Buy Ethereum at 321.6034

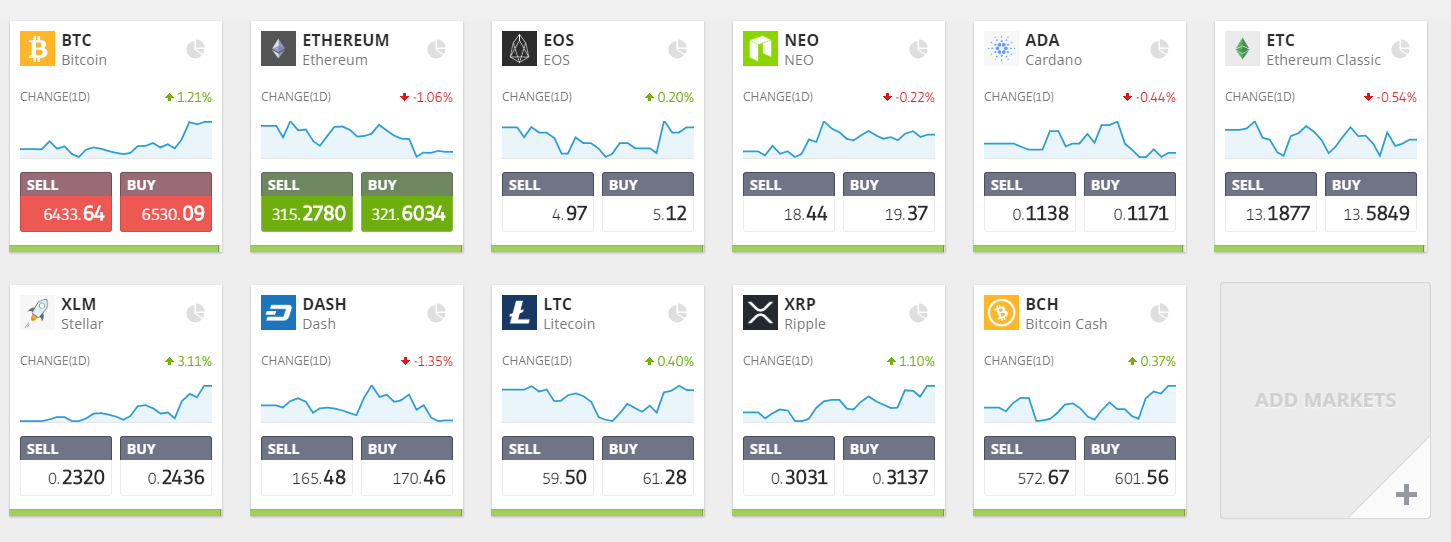(x=407, y=202)
